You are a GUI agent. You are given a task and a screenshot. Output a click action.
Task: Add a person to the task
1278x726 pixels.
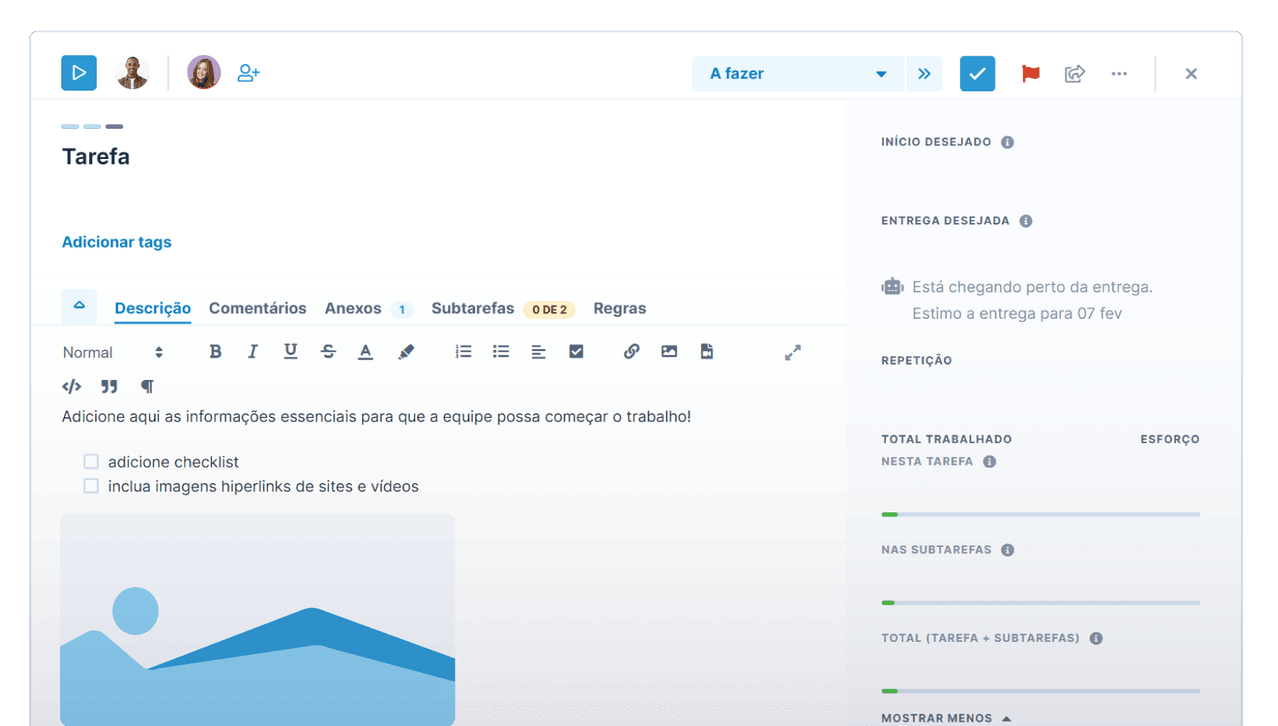coord(248,73)
